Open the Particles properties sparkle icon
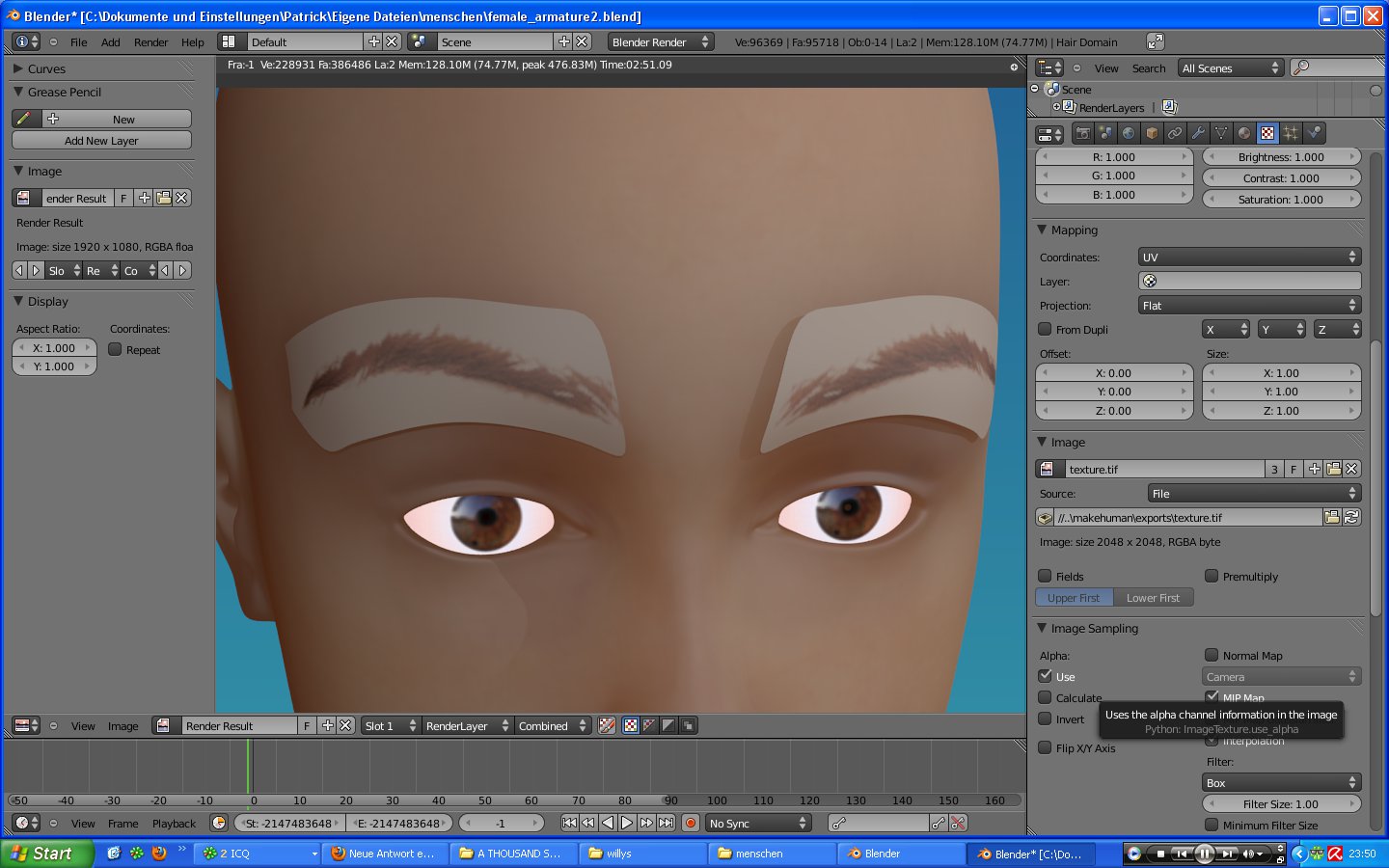1389x868 pixels. [1291, 133]
